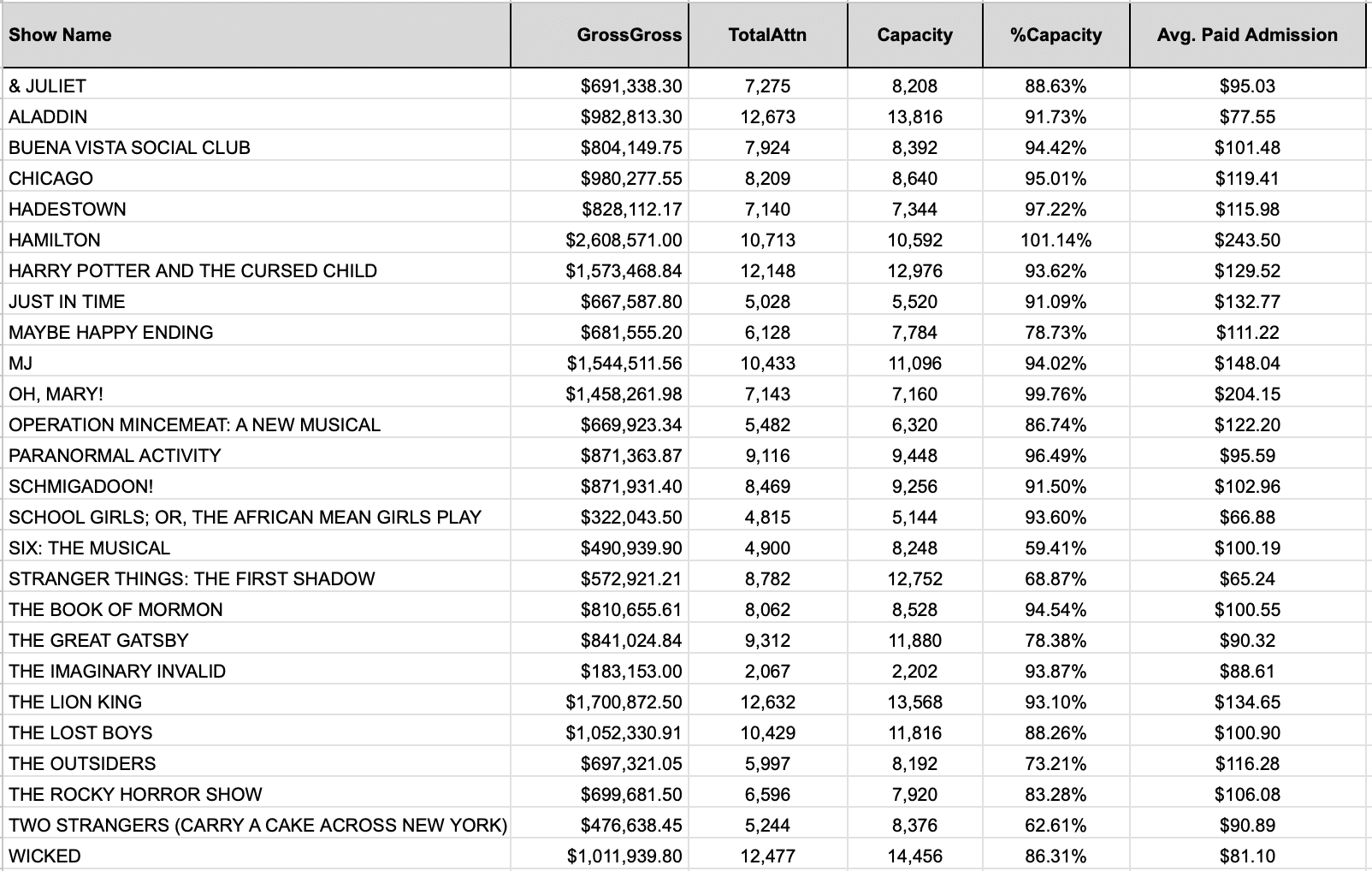
Task: Click MJ average admission $148.04
Action: [x=1248, y=364]
